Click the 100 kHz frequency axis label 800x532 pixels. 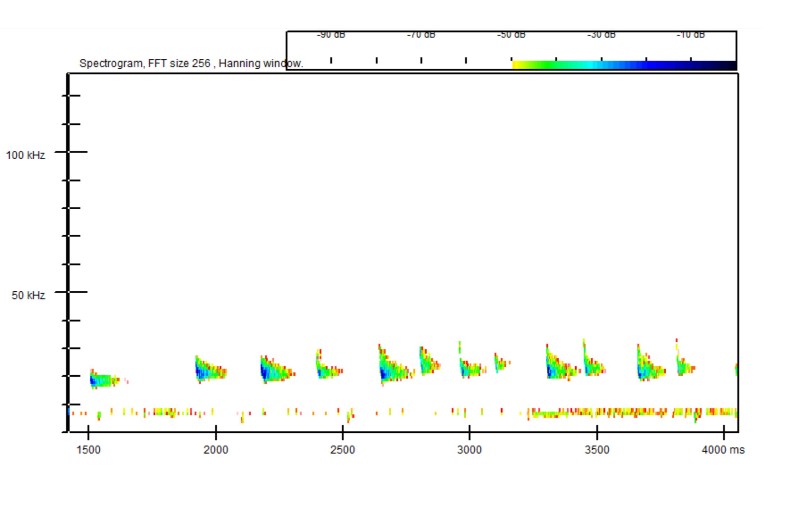coord(25,155)
